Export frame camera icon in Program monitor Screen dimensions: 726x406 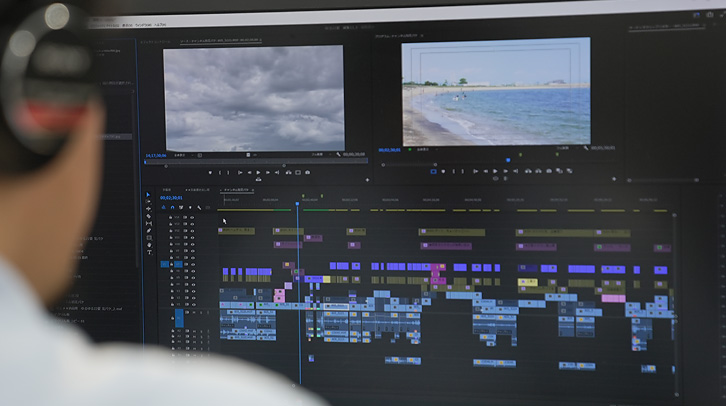[x=549, y=171]
